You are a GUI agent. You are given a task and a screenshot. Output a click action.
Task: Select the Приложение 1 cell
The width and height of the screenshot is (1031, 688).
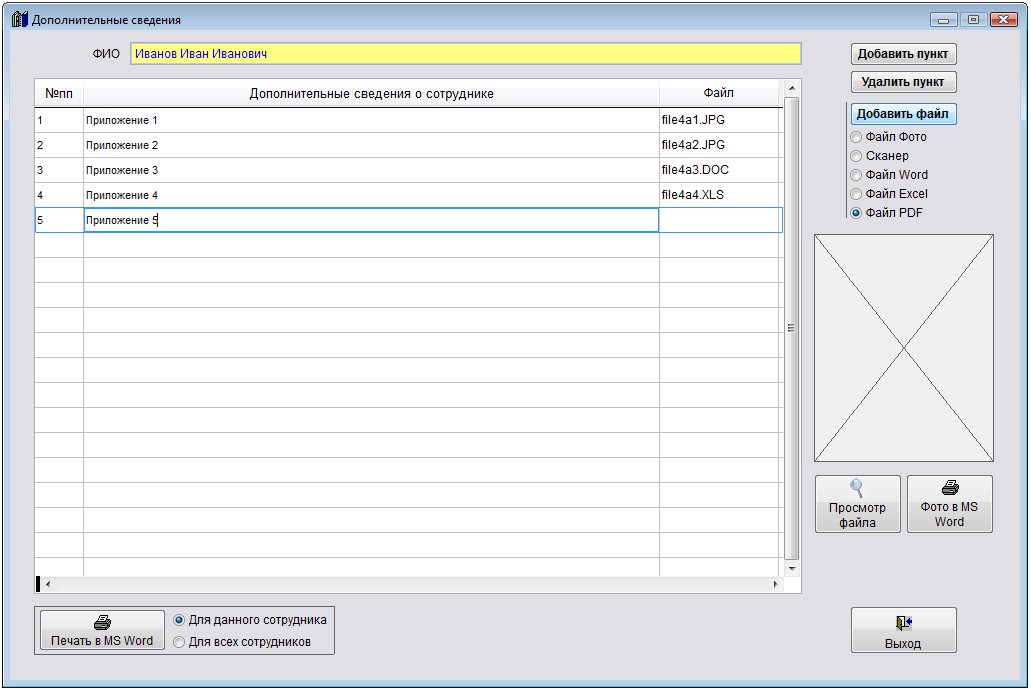(372, 120)
